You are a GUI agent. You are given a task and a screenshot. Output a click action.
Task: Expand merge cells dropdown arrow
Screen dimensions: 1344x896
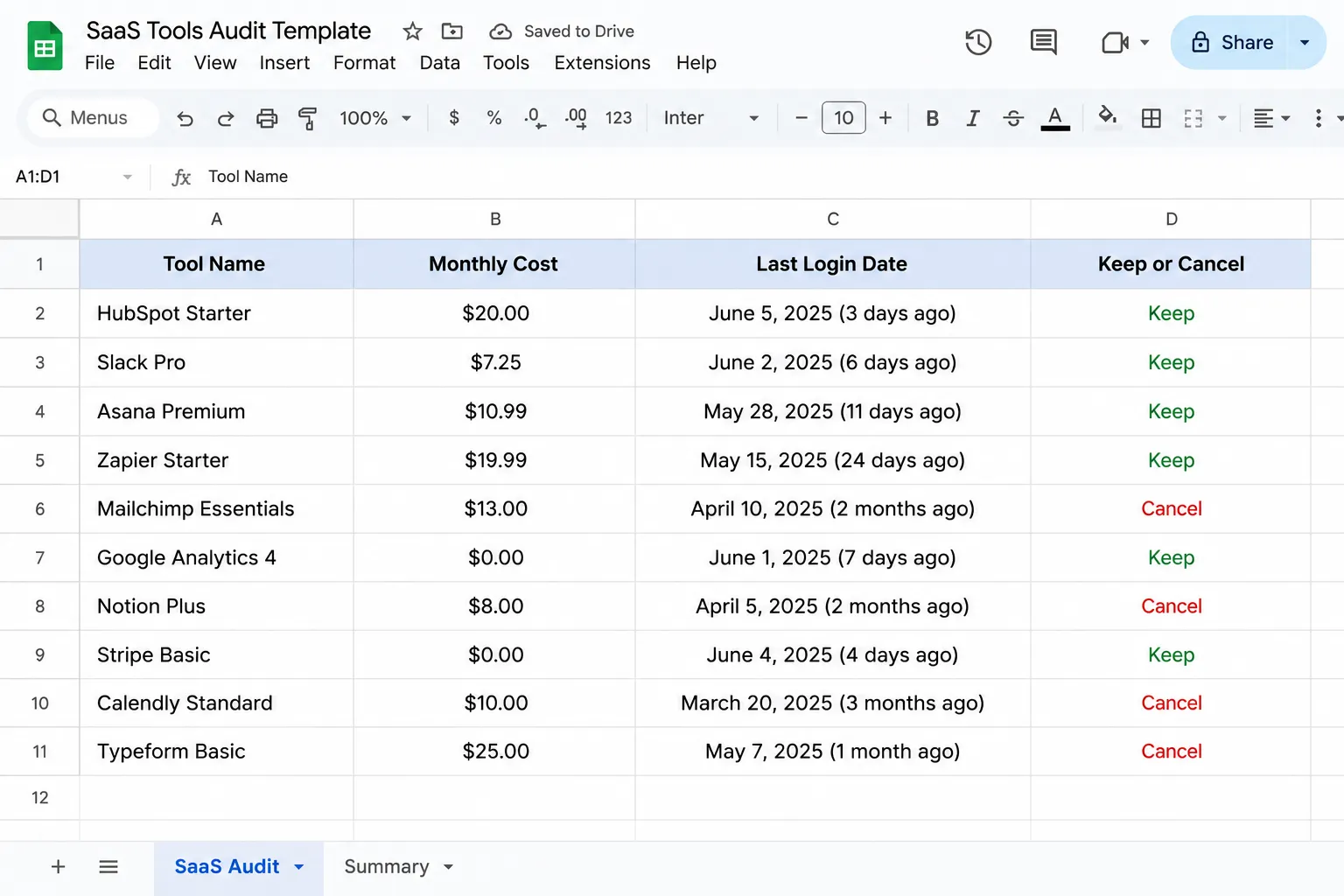1222,118
